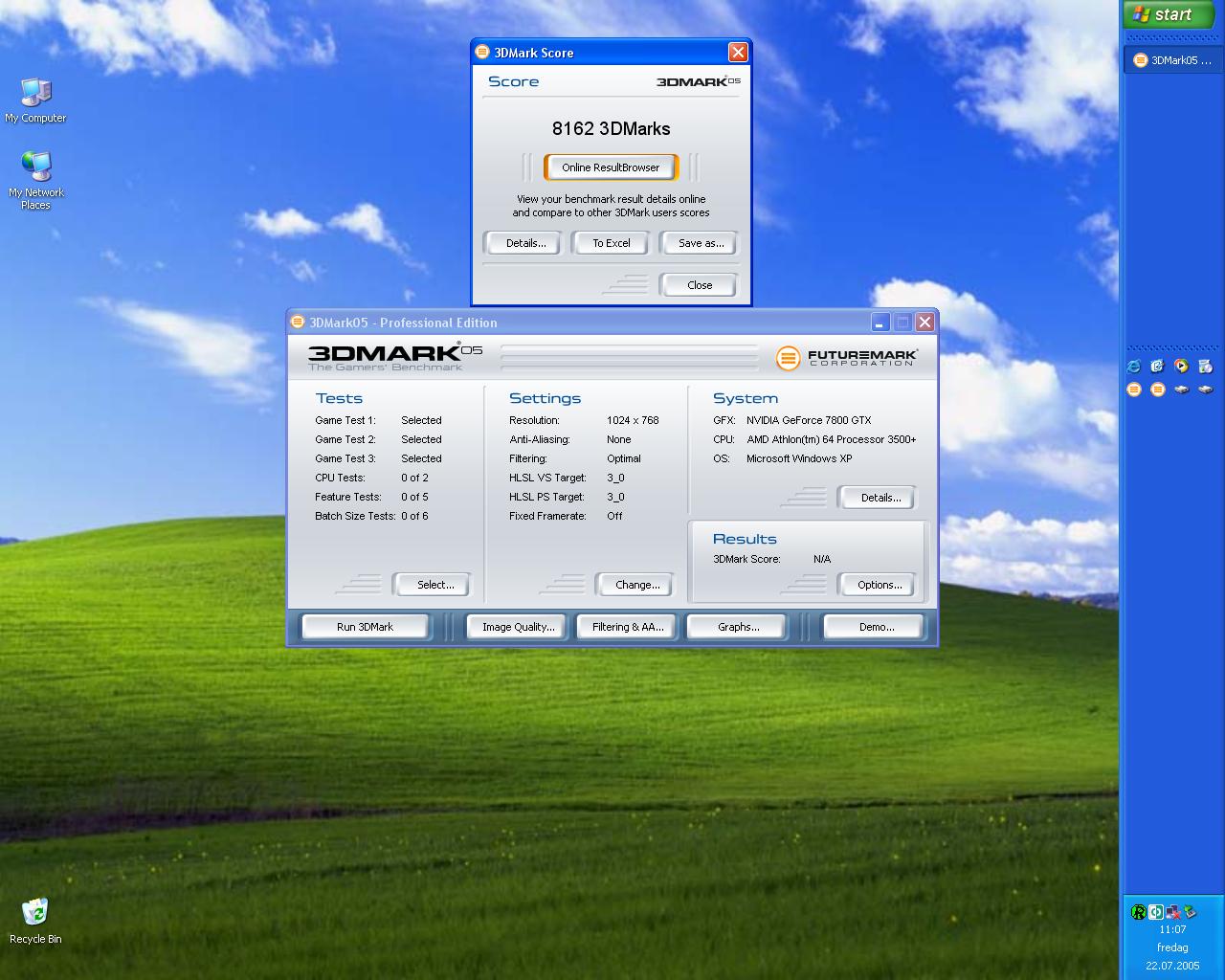
Task: Click the "NVIDIA GeForce 7800 GTX" text
Action: [809, 420]
